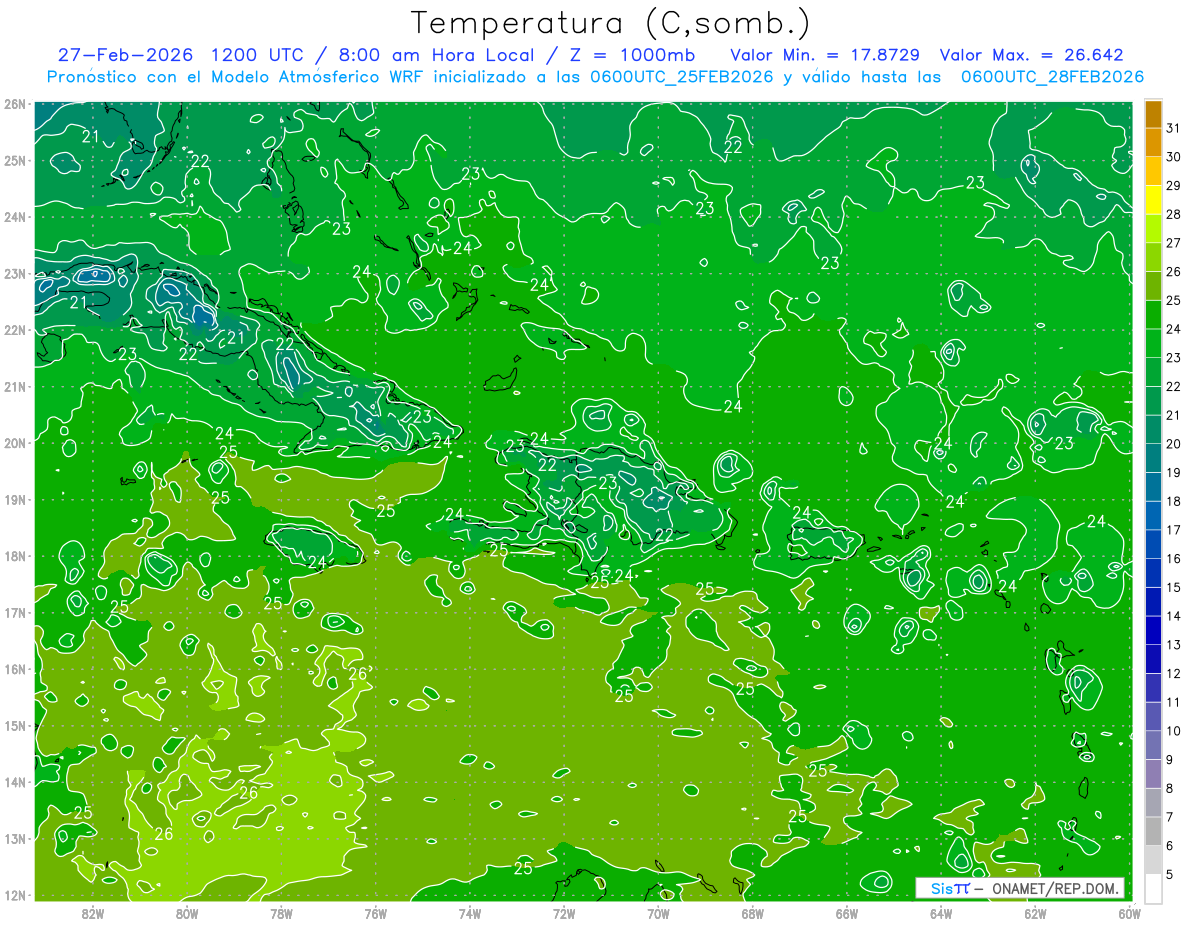Click the color scale label '9'

pos(1171,760)
